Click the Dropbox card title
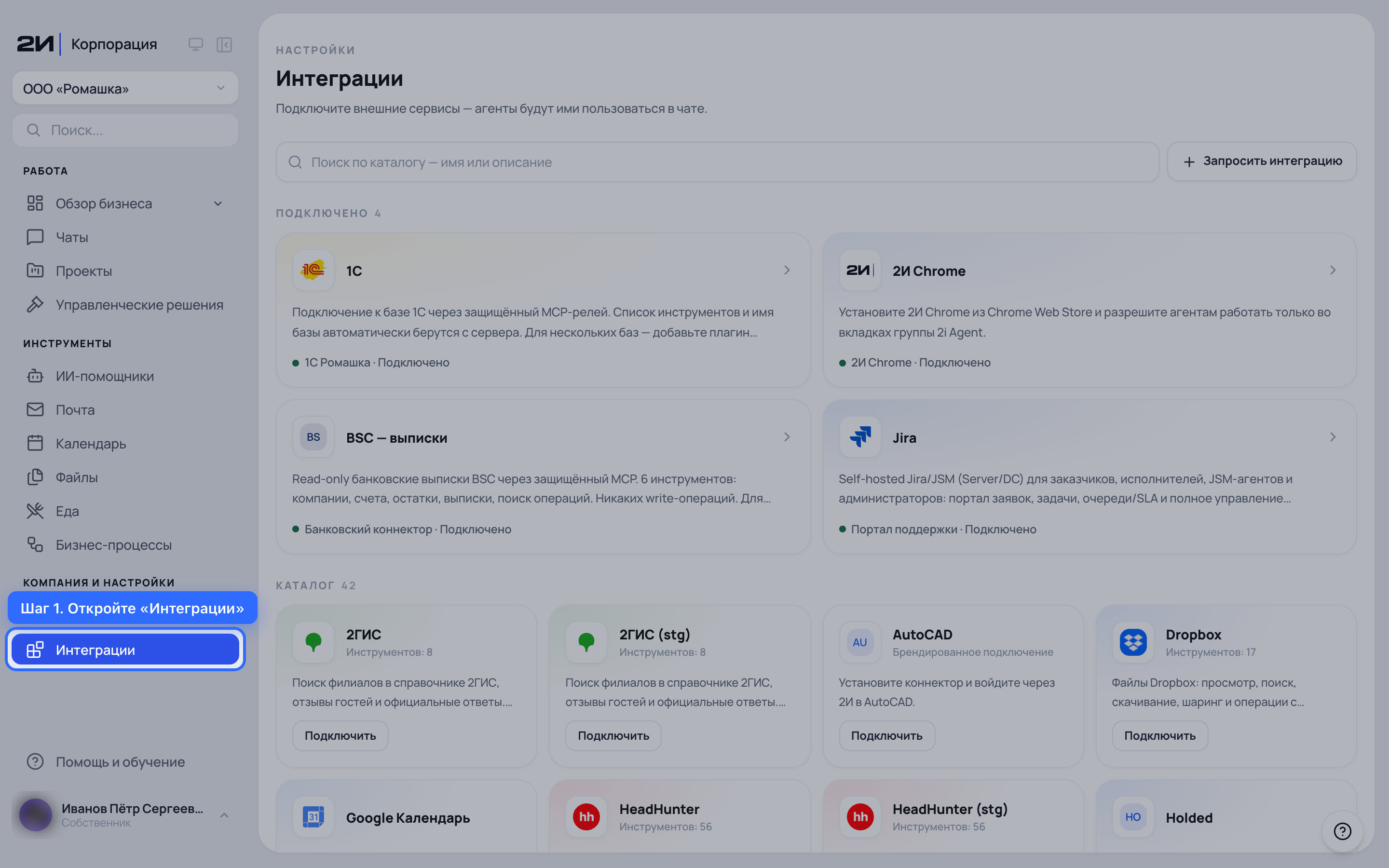The width and height of the screenshot is (1389, 868). tap(1193, 634)
